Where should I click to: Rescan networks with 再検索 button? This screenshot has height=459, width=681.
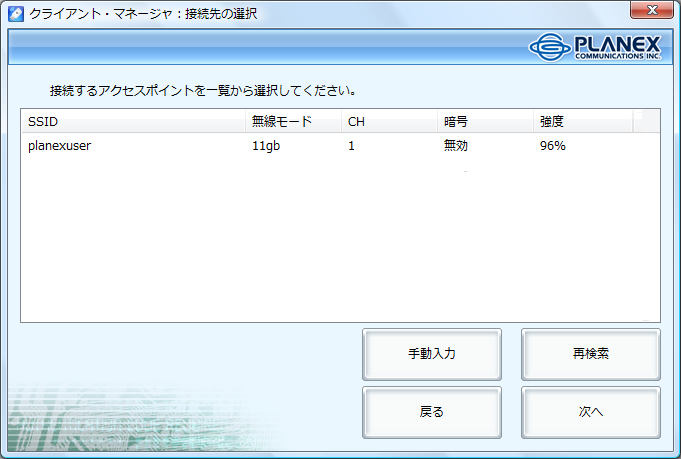(x=591, y=354)
